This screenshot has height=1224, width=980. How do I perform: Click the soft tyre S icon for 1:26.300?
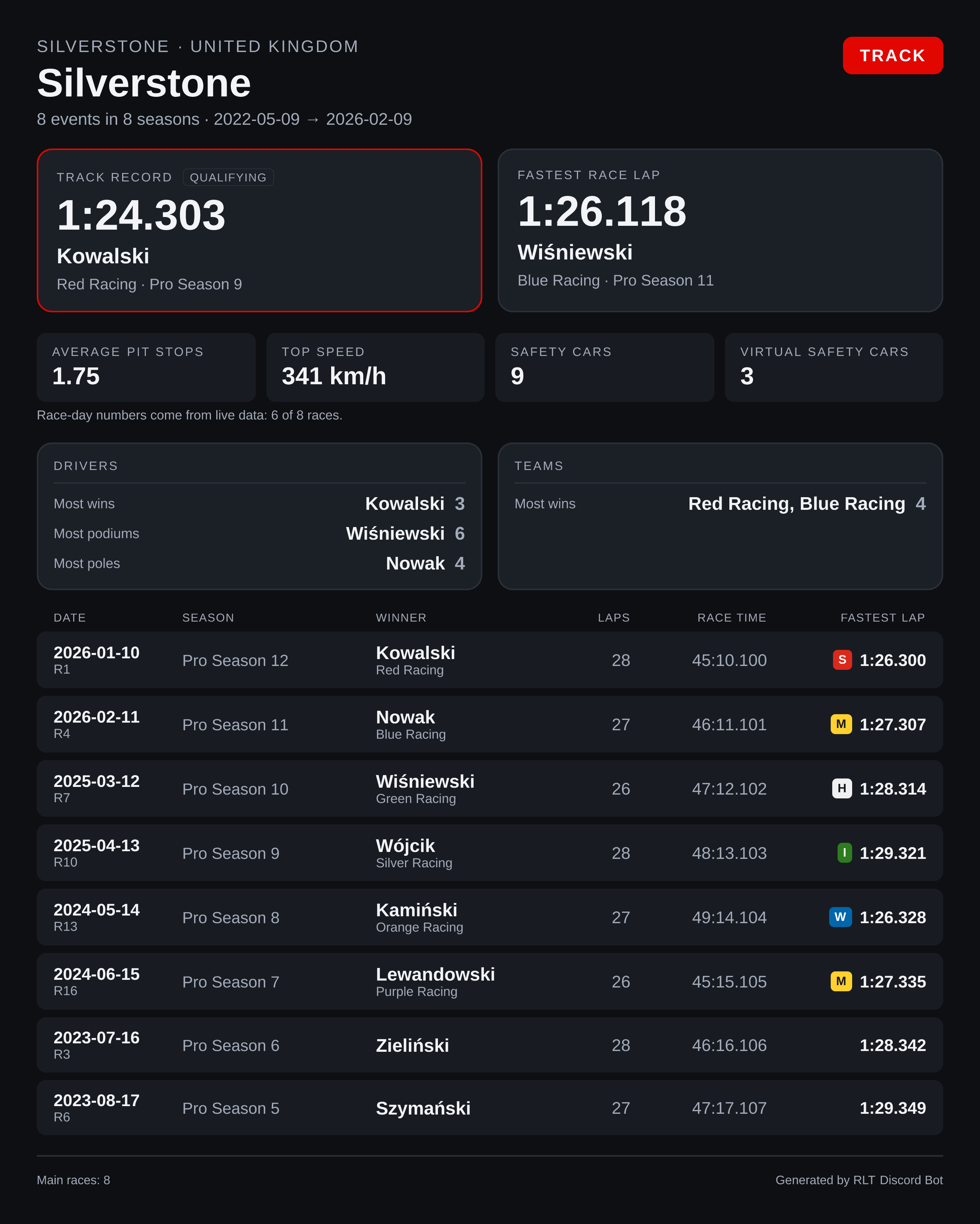point(842,660)
